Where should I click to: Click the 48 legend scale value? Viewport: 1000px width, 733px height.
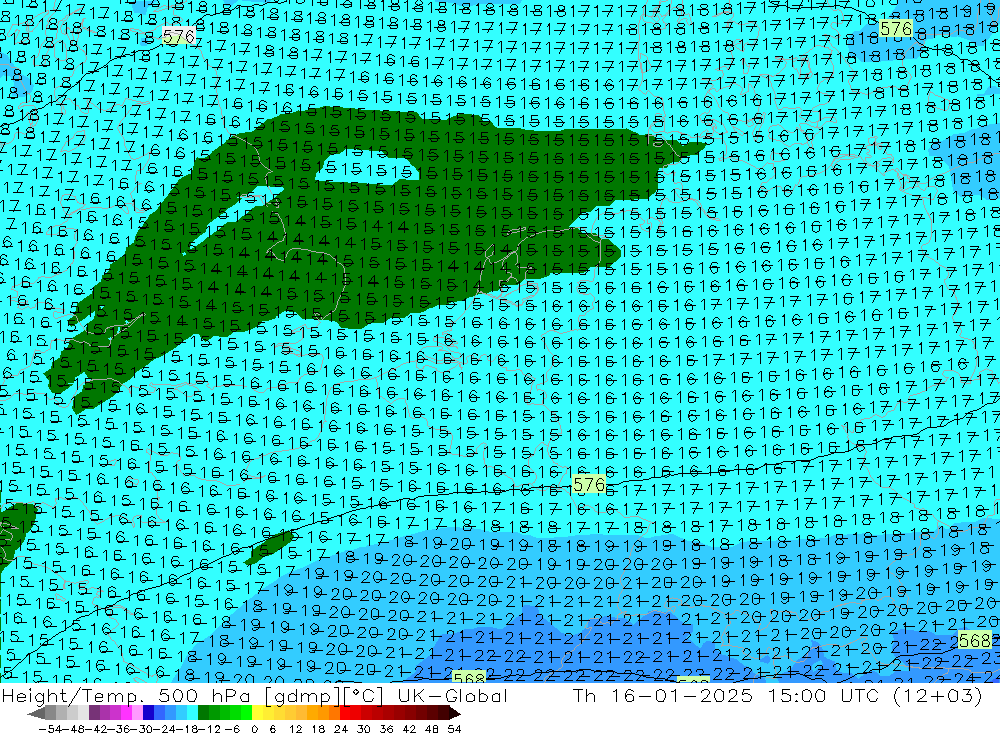pyautogui.click(x=432, y=729)
